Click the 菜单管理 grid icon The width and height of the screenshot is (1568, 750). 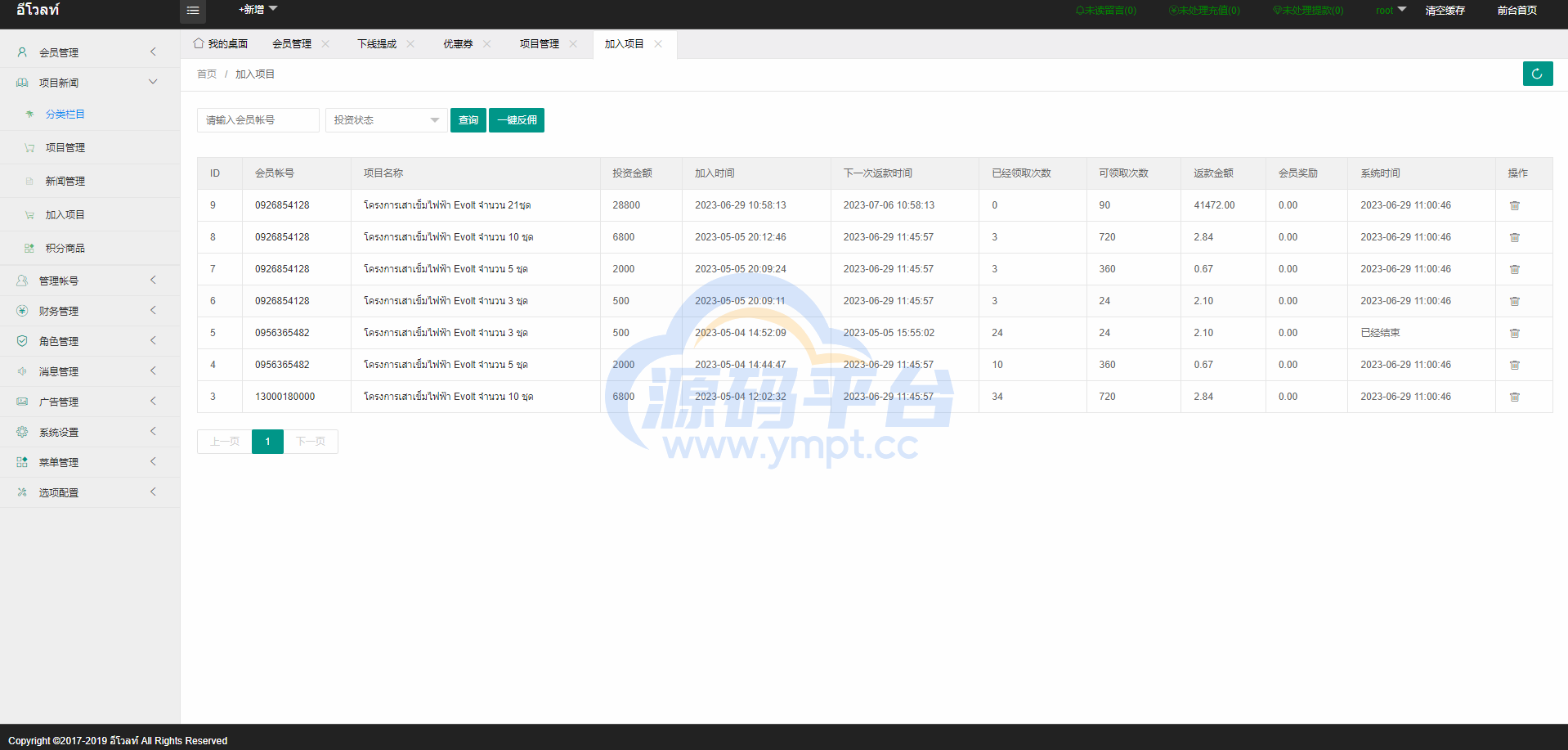pos(22,462)
